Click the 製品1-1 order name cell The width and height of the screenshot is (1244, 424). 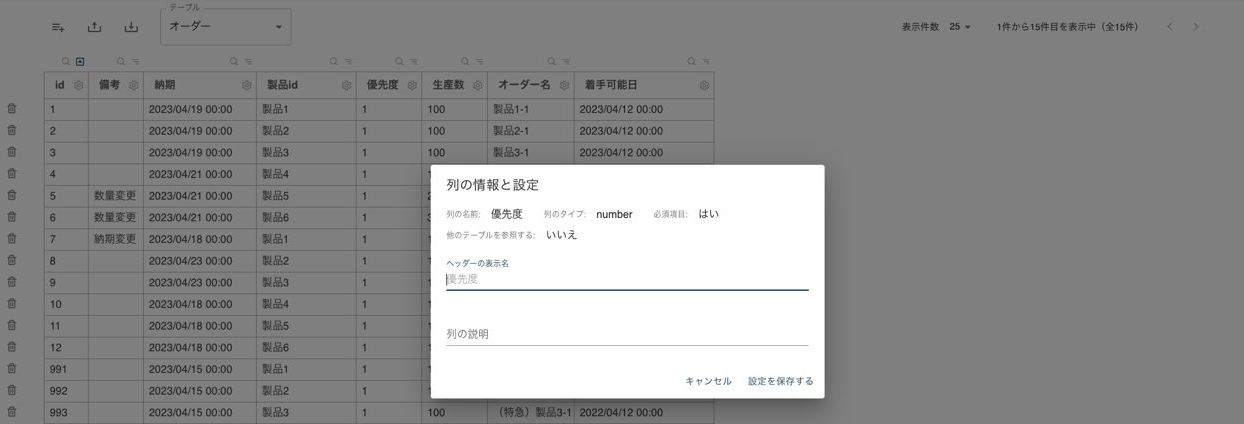[x=531, y=109]
